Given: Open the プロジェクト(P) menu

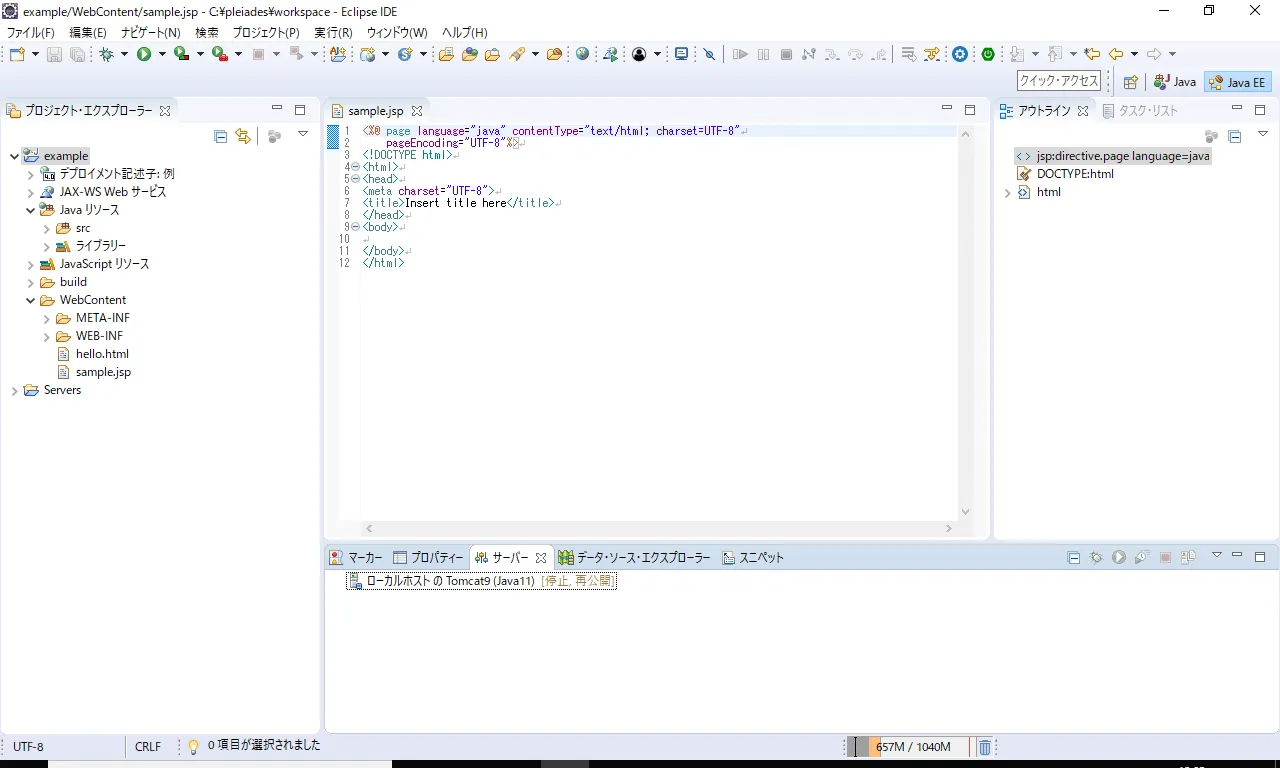Looking at the screenshot, I should tap(266, 32).
